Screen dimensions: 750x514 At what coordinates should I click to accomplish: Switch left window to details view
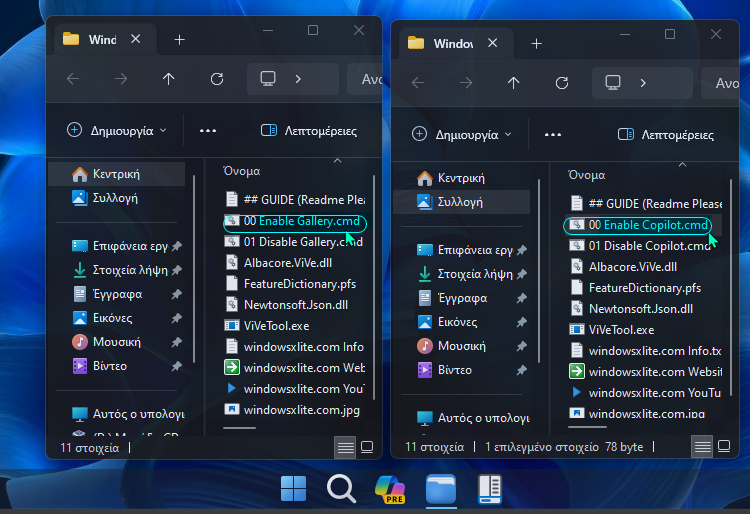(x=345, y=448)
